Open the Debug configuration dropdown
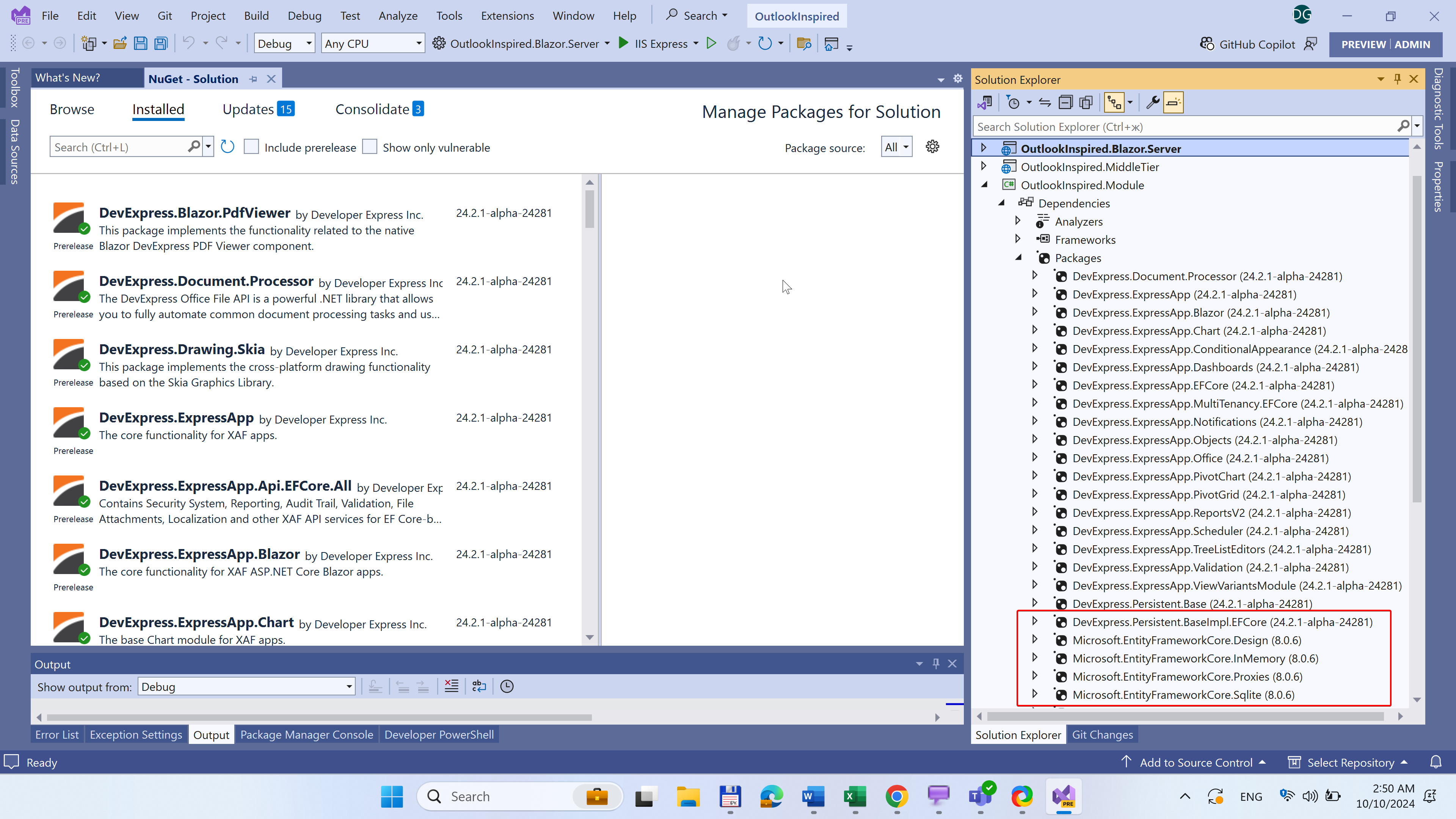The width and height of the screenshot is (1456, 819). (x=284, y=44)
